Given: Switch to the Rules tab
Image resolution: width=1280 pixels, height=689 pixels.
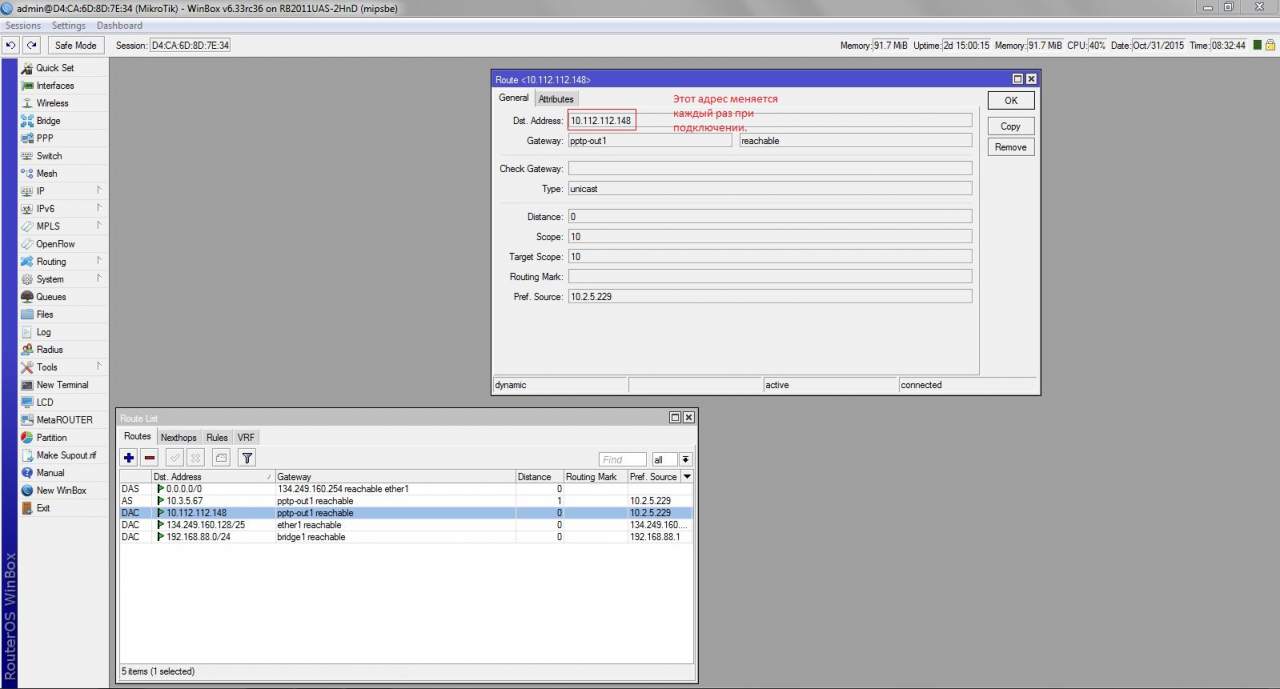Looking at the screenshot, I should click(x=217, y=437).
